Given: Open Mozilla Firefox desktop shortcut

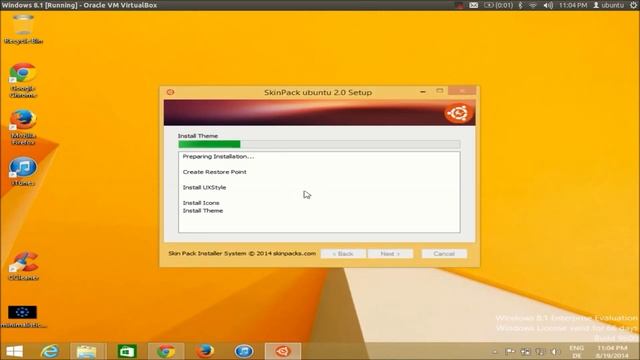Looking at the screenshot, I should 23,127.
